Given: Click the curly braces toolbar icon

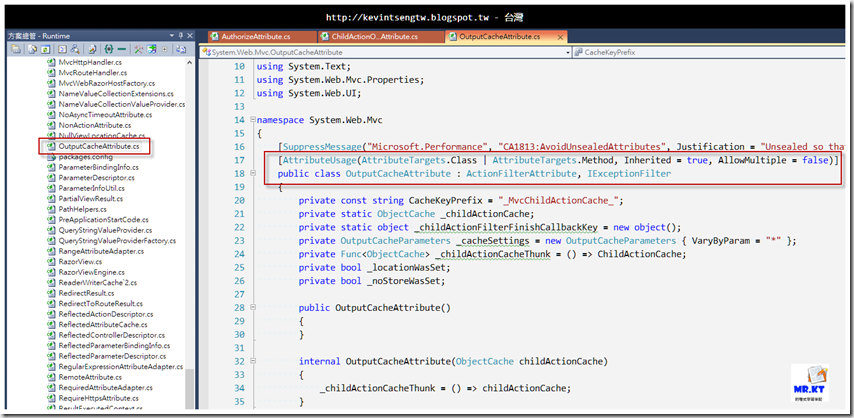Looking at the screenshot, I should coord(109,49).
